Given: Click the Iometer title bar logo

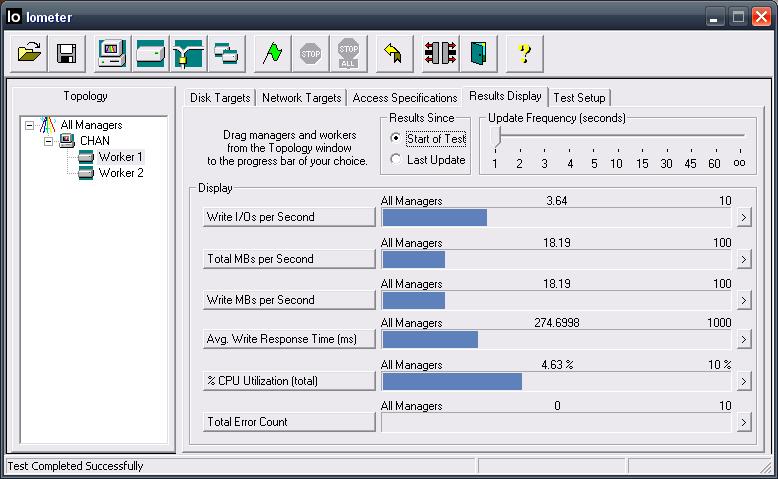Looking at the screenshot, I should click(14, 16).
